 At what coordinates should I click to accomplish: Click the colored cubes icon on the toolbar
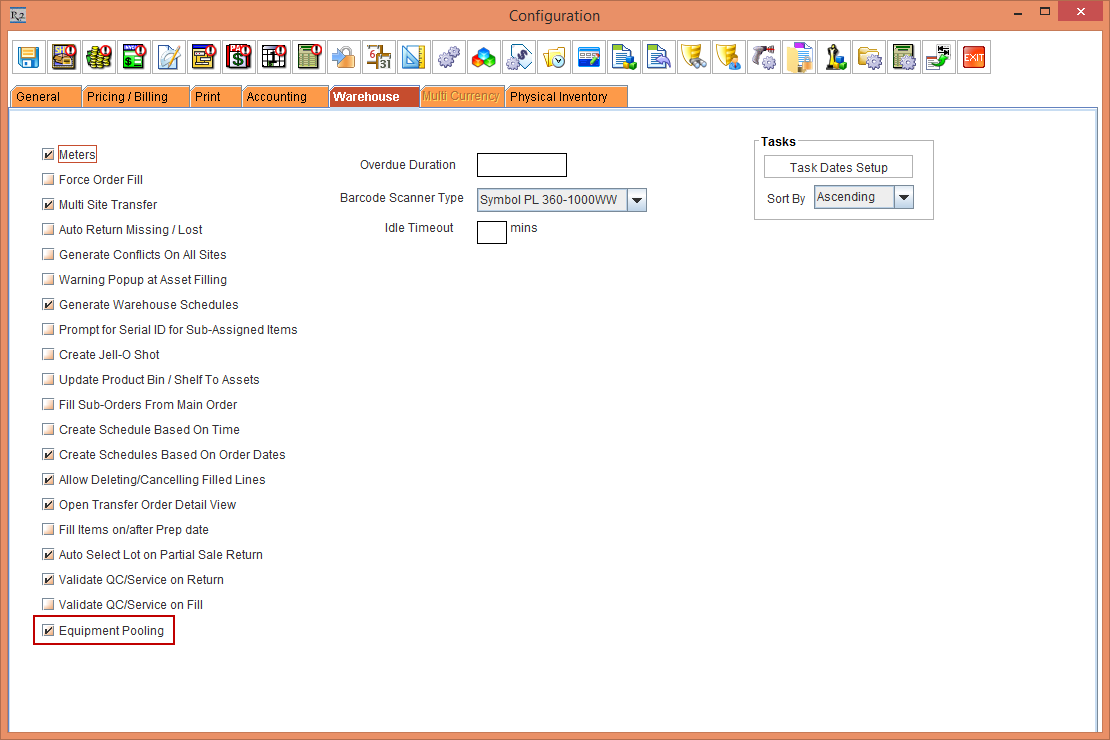point(483,57)
